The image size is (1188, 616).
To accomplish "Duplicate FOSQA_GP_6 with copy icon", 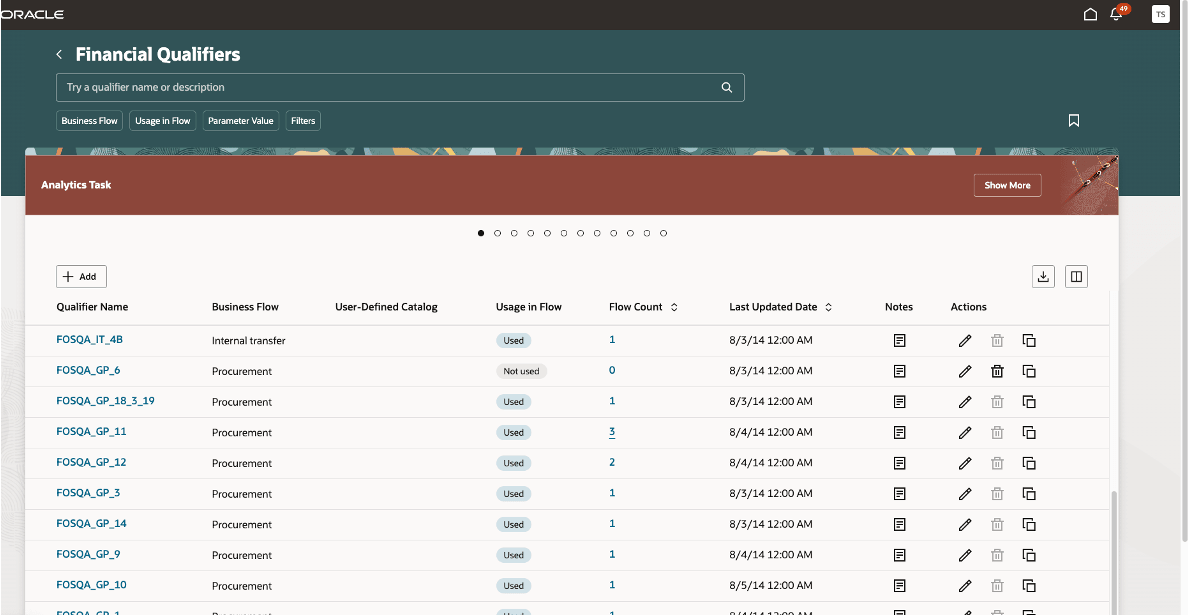I will (x=1029, y=371).
